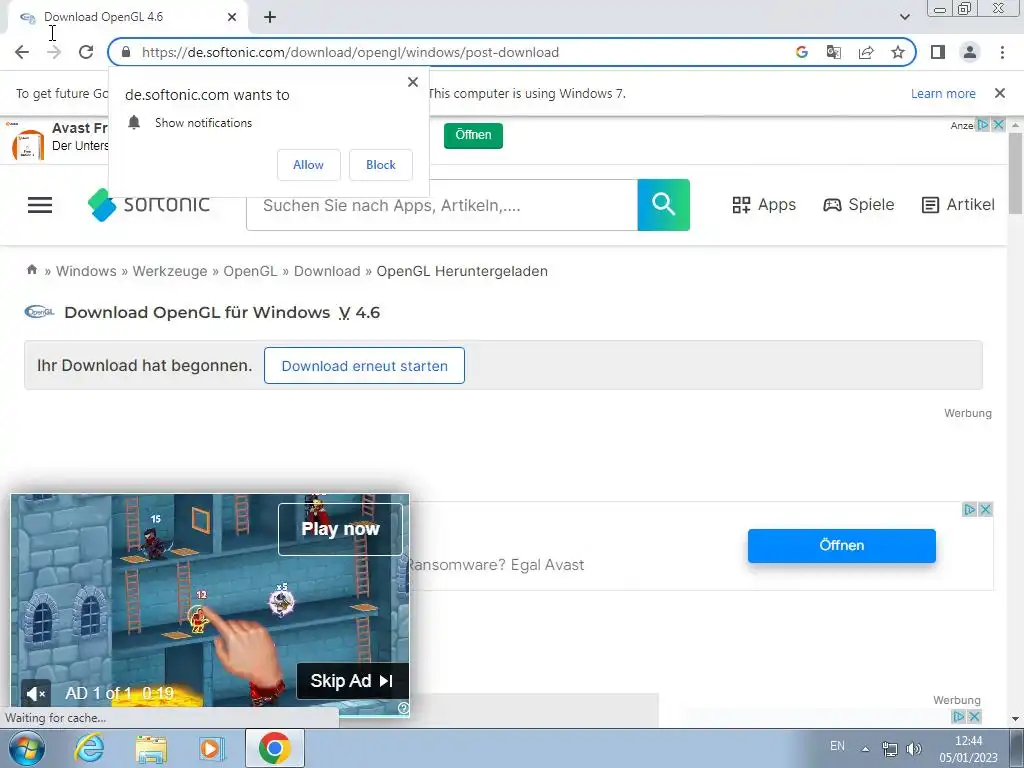Click Play now on video ad

(340, 529)
